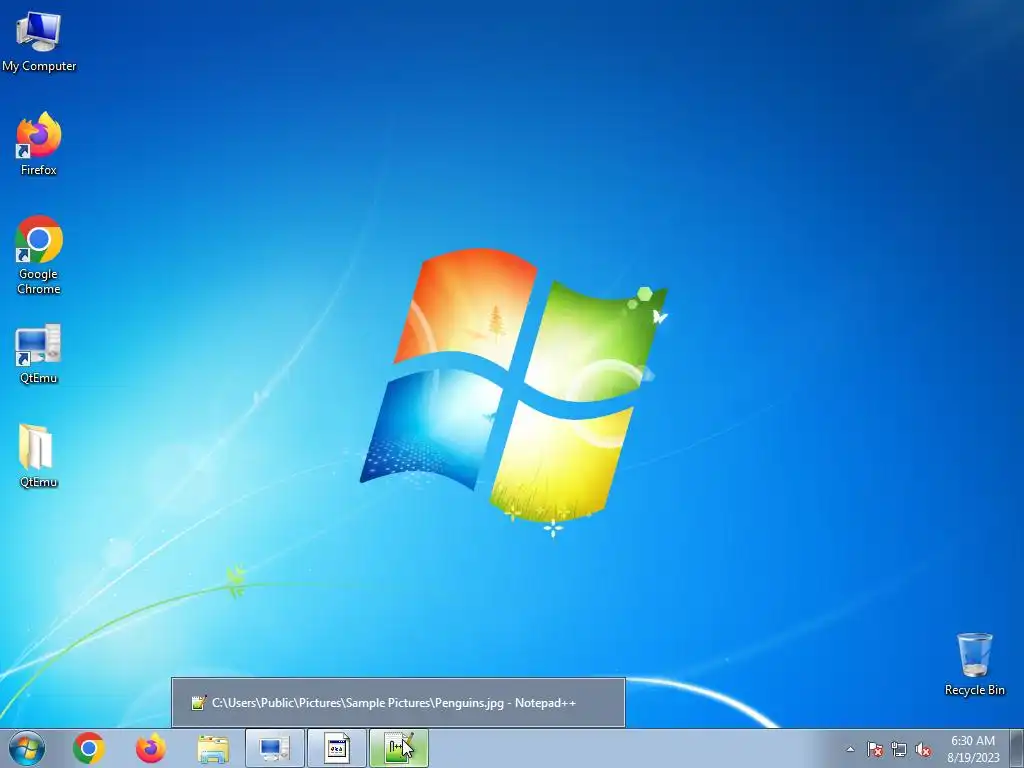Viewport: 1024px width, 768px height.
Task: Open Windows Explorer from the taskbar
Action: [x=213, y=748]
